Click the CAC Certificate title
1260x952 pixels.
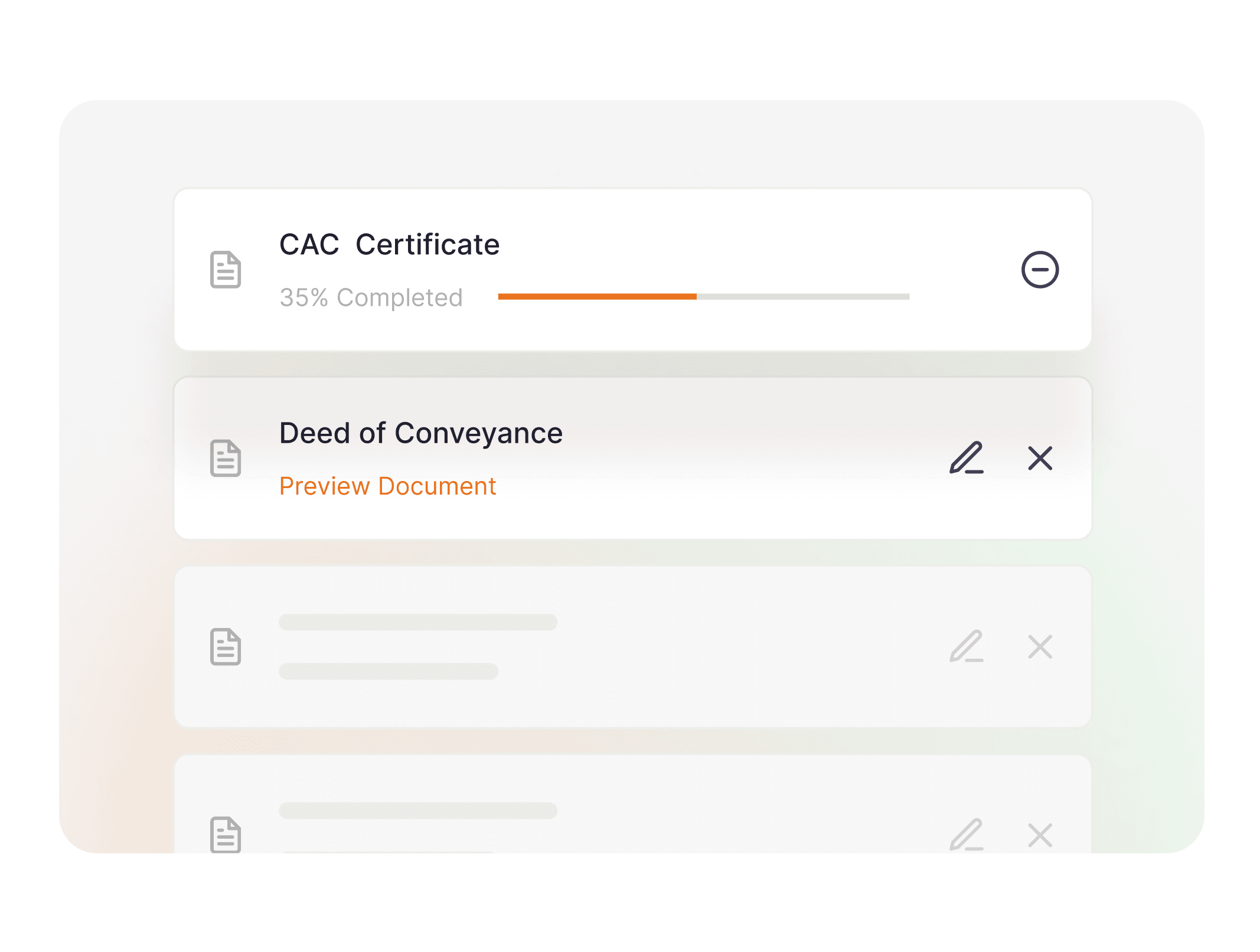389,244
